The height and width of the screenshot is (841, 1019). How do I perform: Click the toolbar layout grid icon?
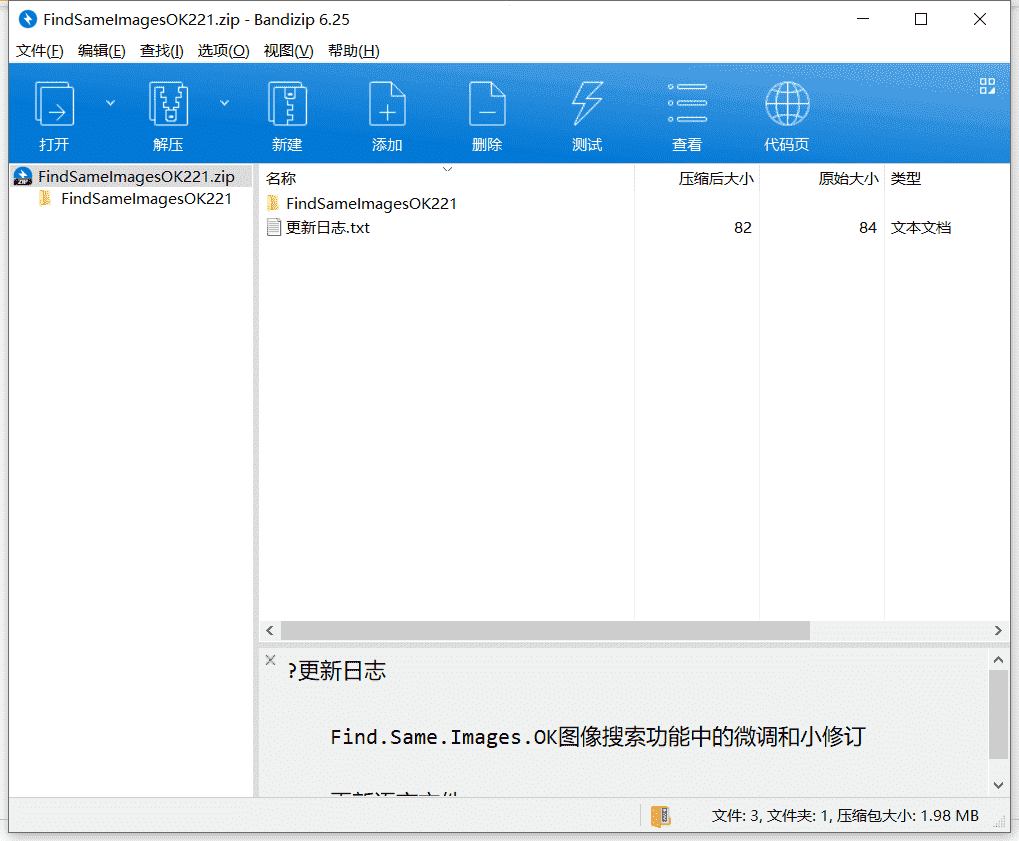tap(987, 86)
